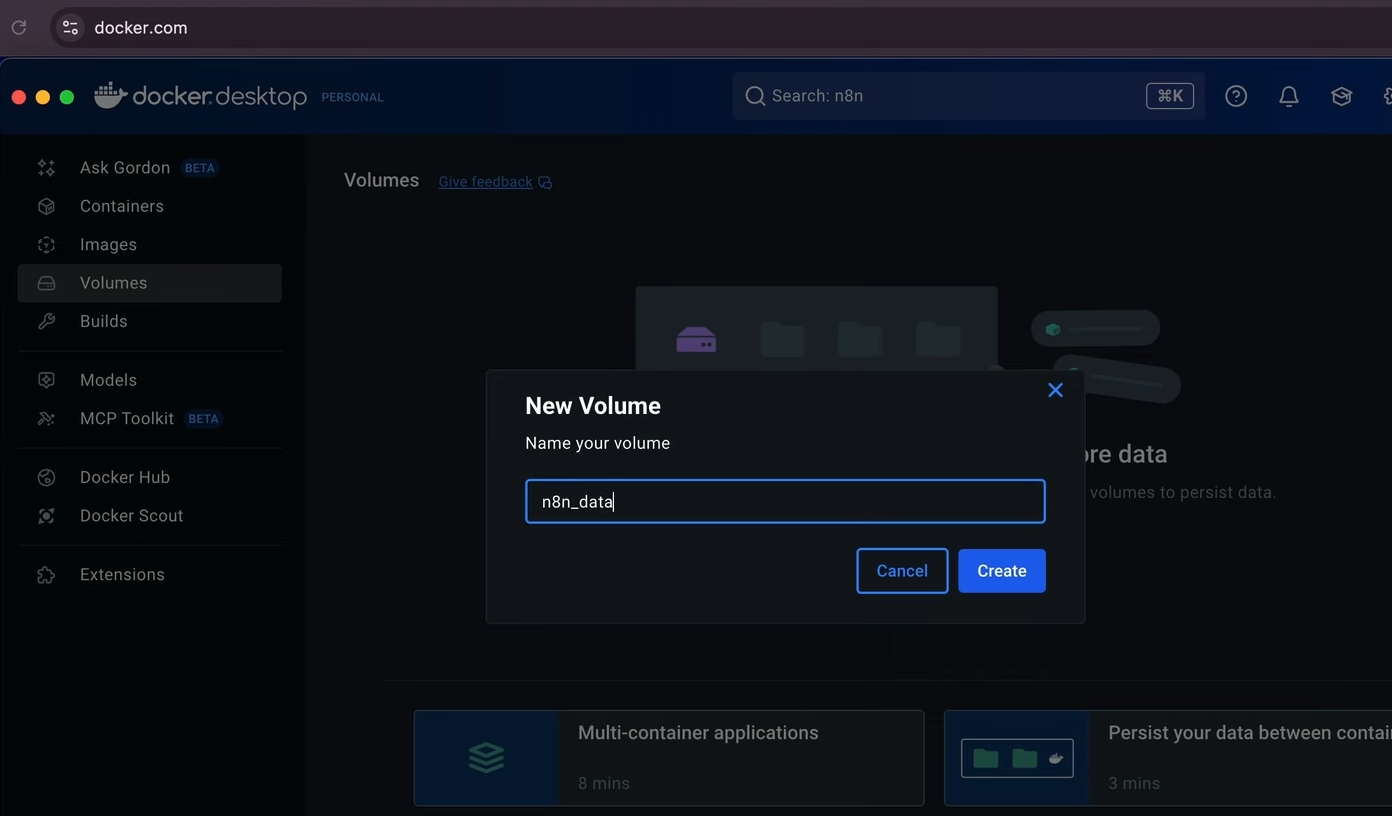Click the Images icon in sidebar
This screenshot has width=1392, height=816.
(46, 245)
